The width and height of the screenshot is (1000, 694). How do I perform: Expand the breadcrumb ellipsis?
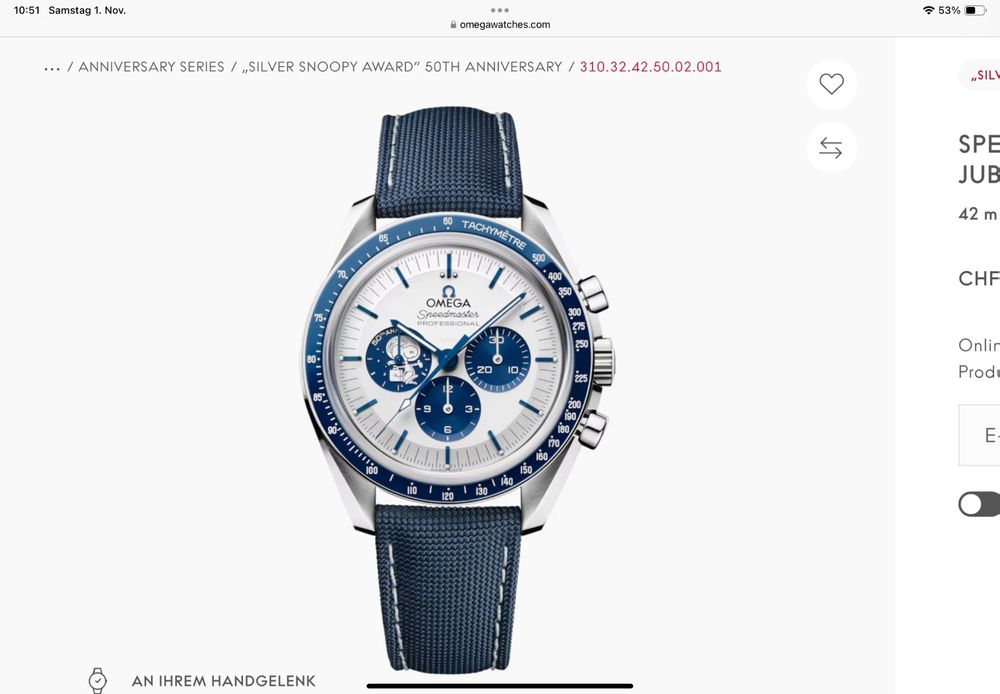pyautogui.click(x=52, y=68)
